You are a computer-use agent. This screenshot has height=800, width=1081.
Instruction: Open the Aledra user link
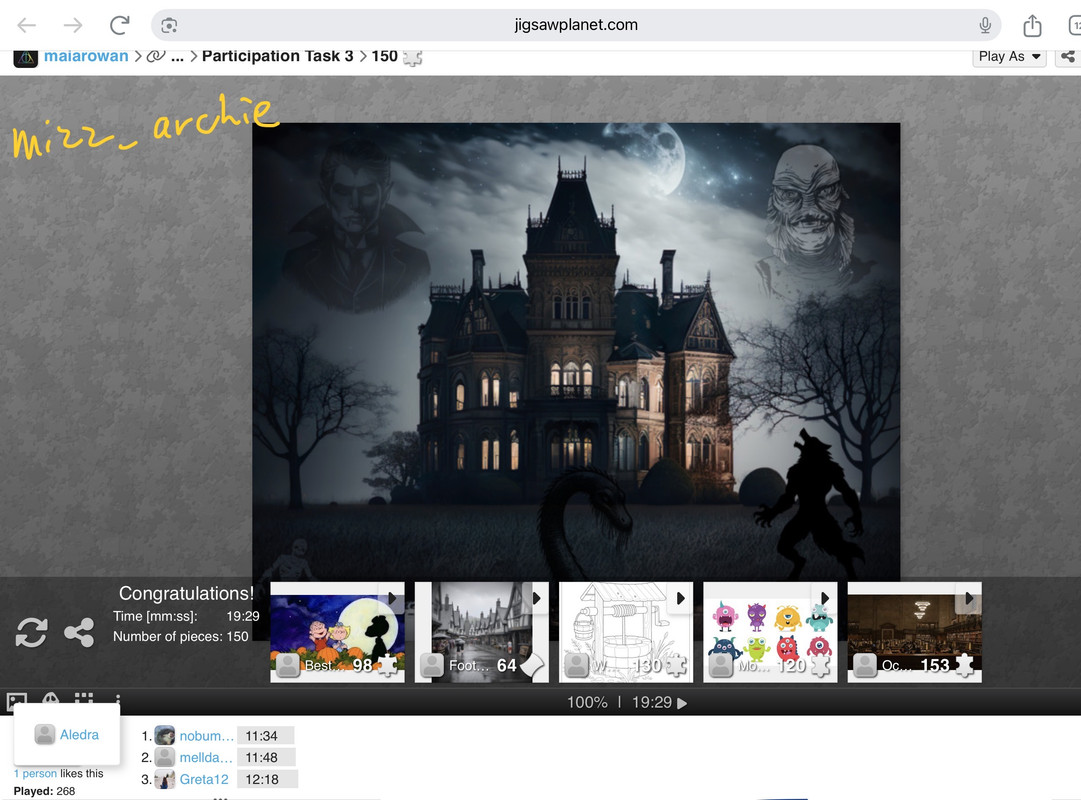pos(79,735)
